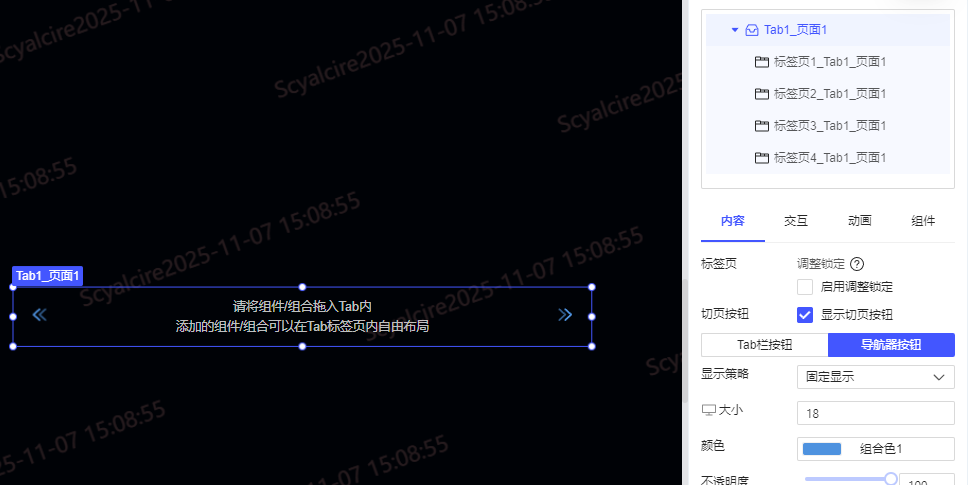Click folder icon of 标签页4_Tab1_页面1

pyautogui.click(x=762, y=158)
